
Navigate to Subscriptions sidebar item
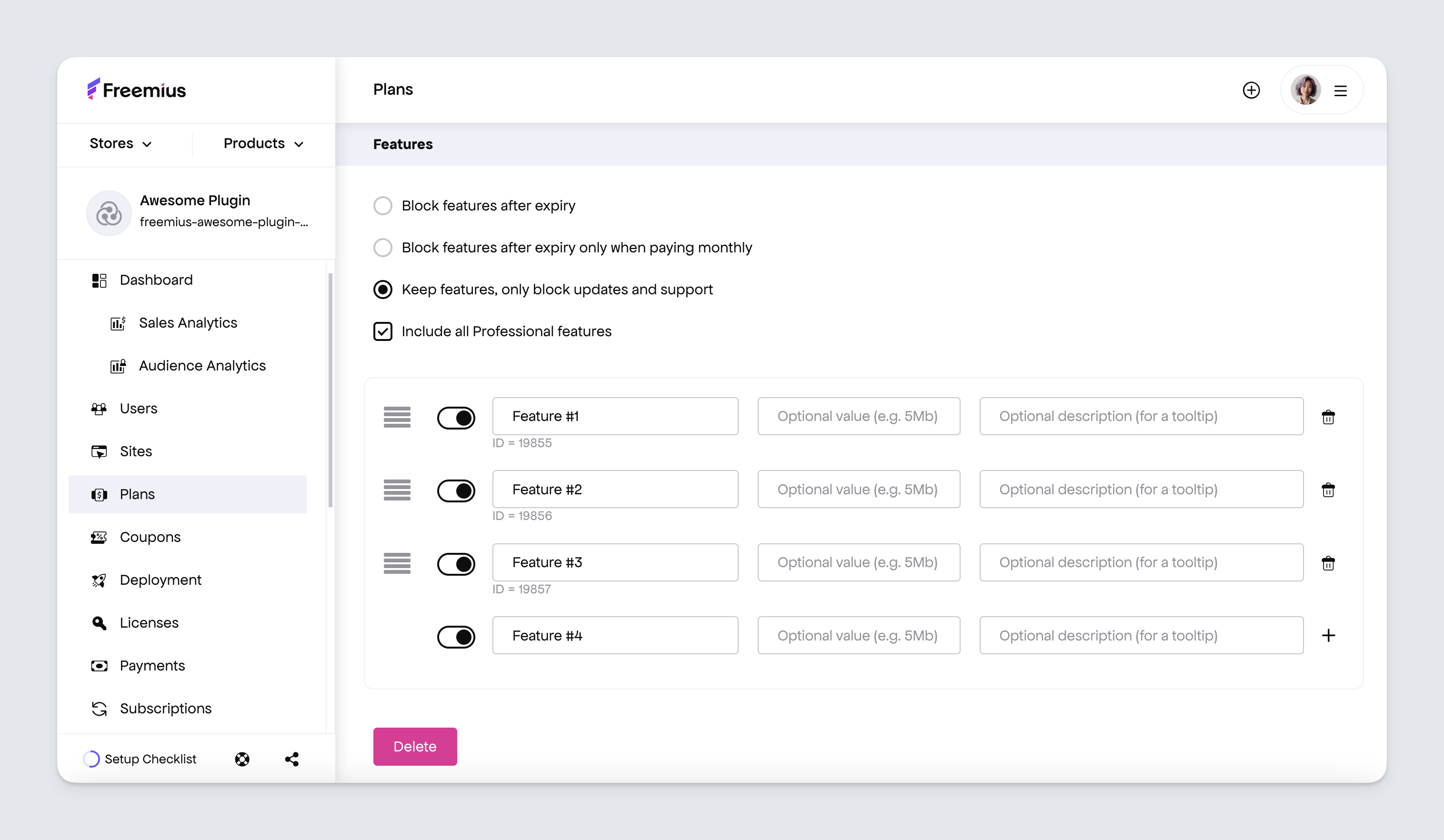(x=166, y=708)
